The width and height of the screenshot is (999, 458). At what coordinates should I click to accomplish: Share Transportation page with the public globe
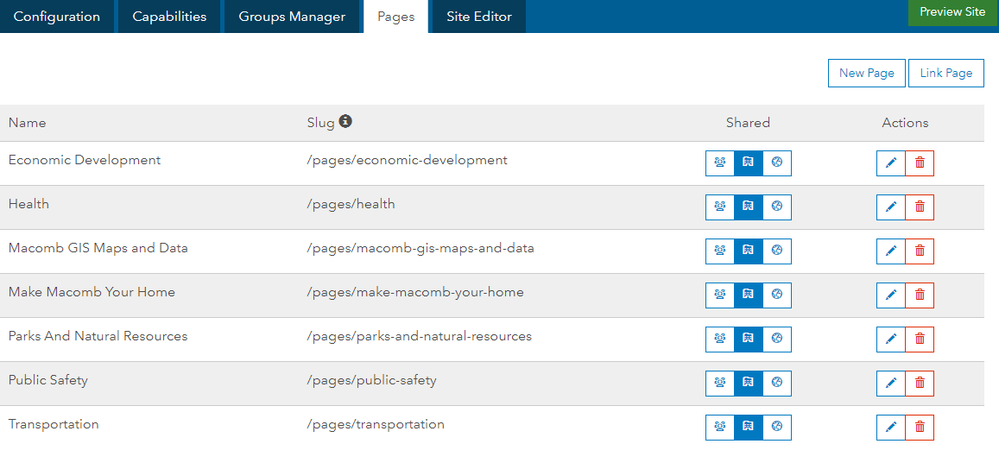coord(777,427)
